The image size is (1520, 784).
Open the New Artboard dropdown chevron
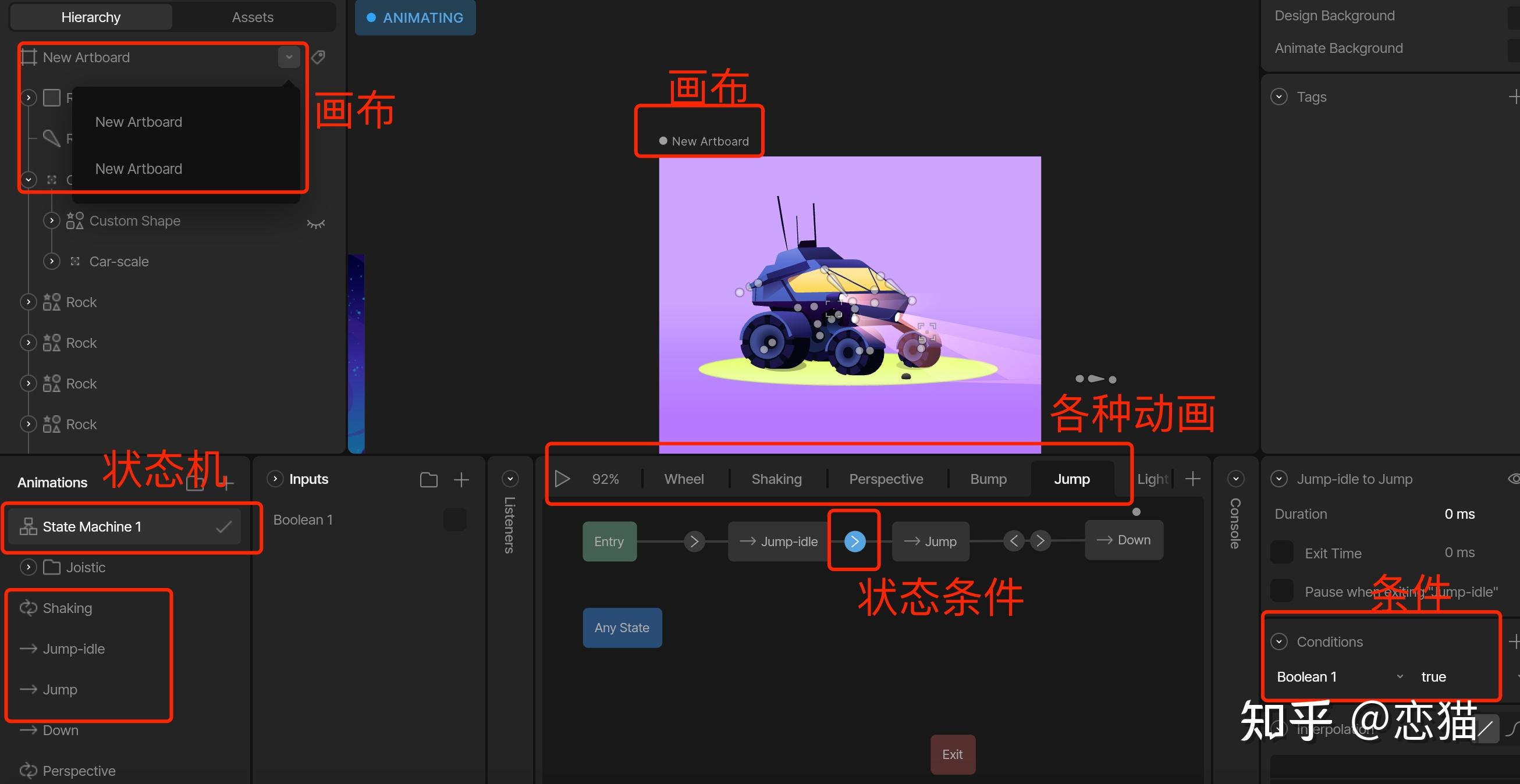[289, 57]
